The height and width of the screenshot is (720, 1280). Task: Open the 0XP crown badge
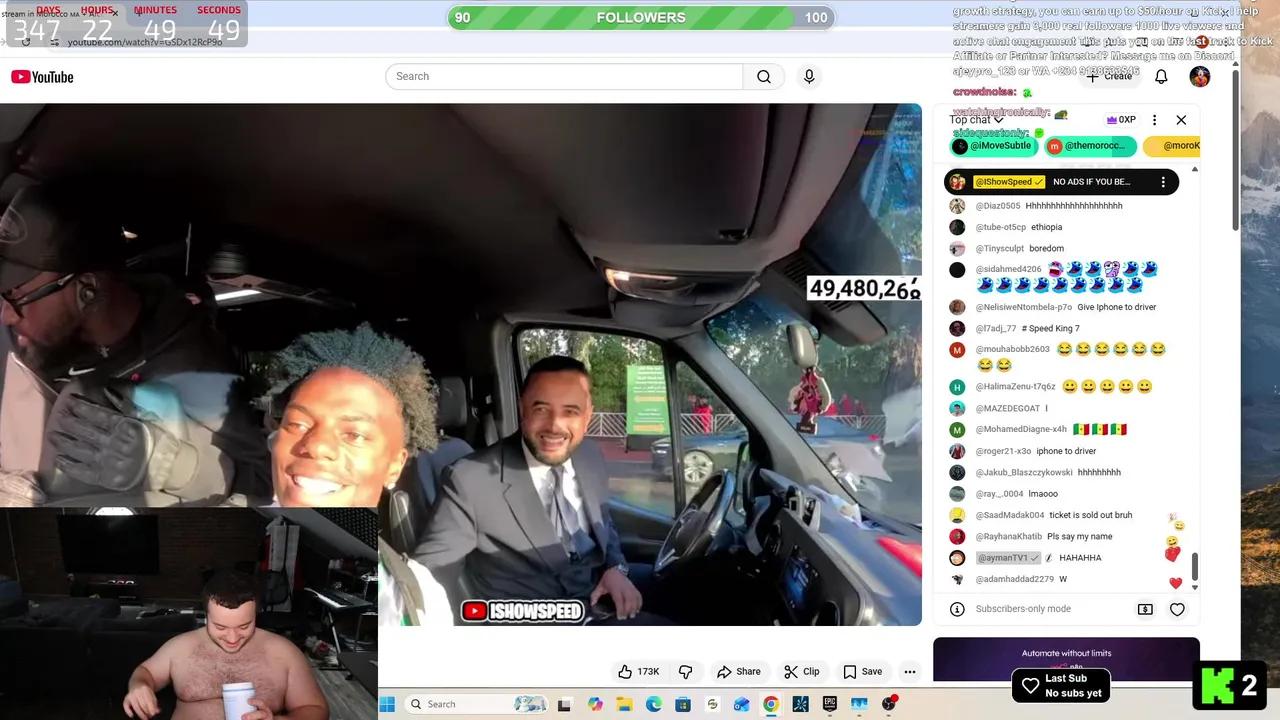point(1121,120)
